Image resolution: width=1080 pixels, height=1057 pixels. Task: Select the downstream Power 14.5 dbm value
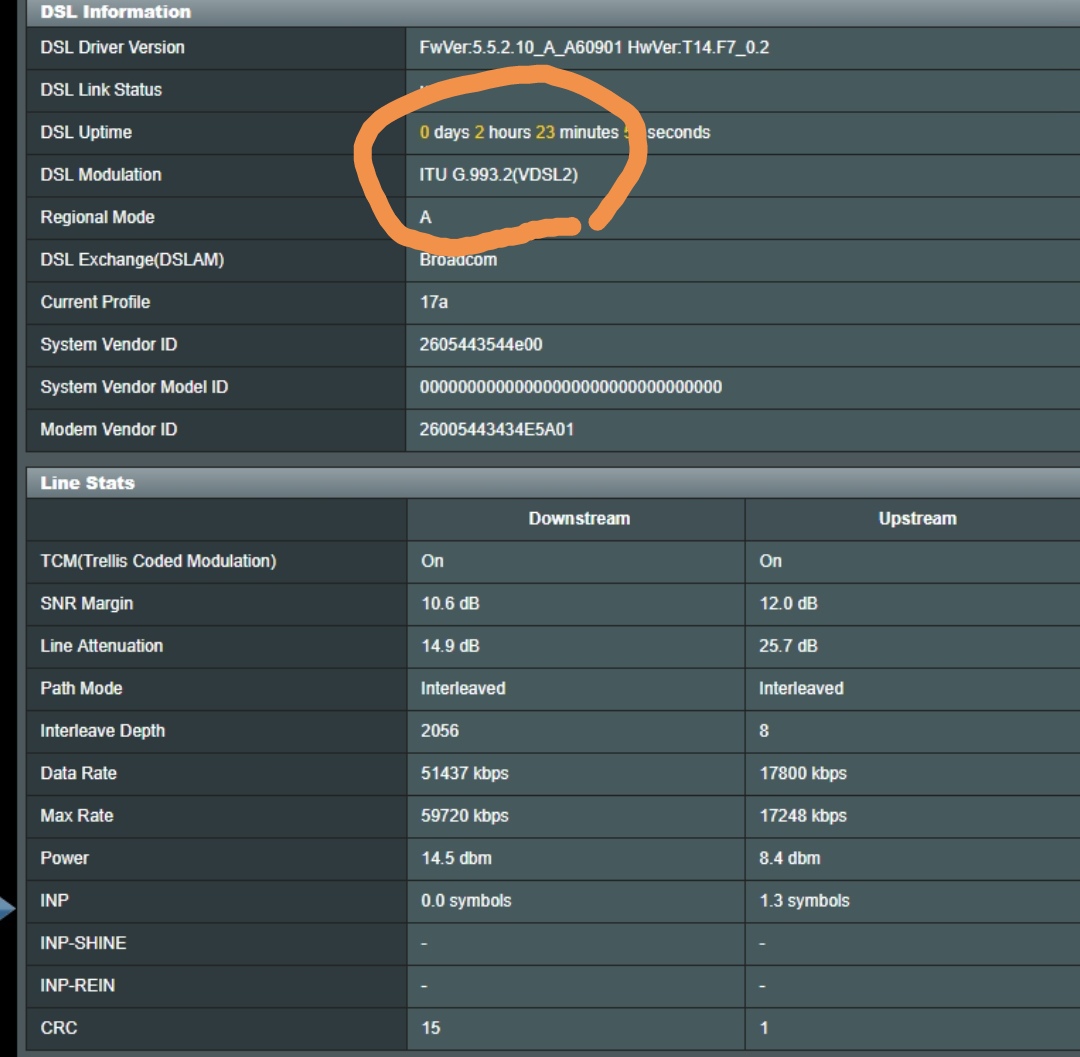(x=456, y=858)
